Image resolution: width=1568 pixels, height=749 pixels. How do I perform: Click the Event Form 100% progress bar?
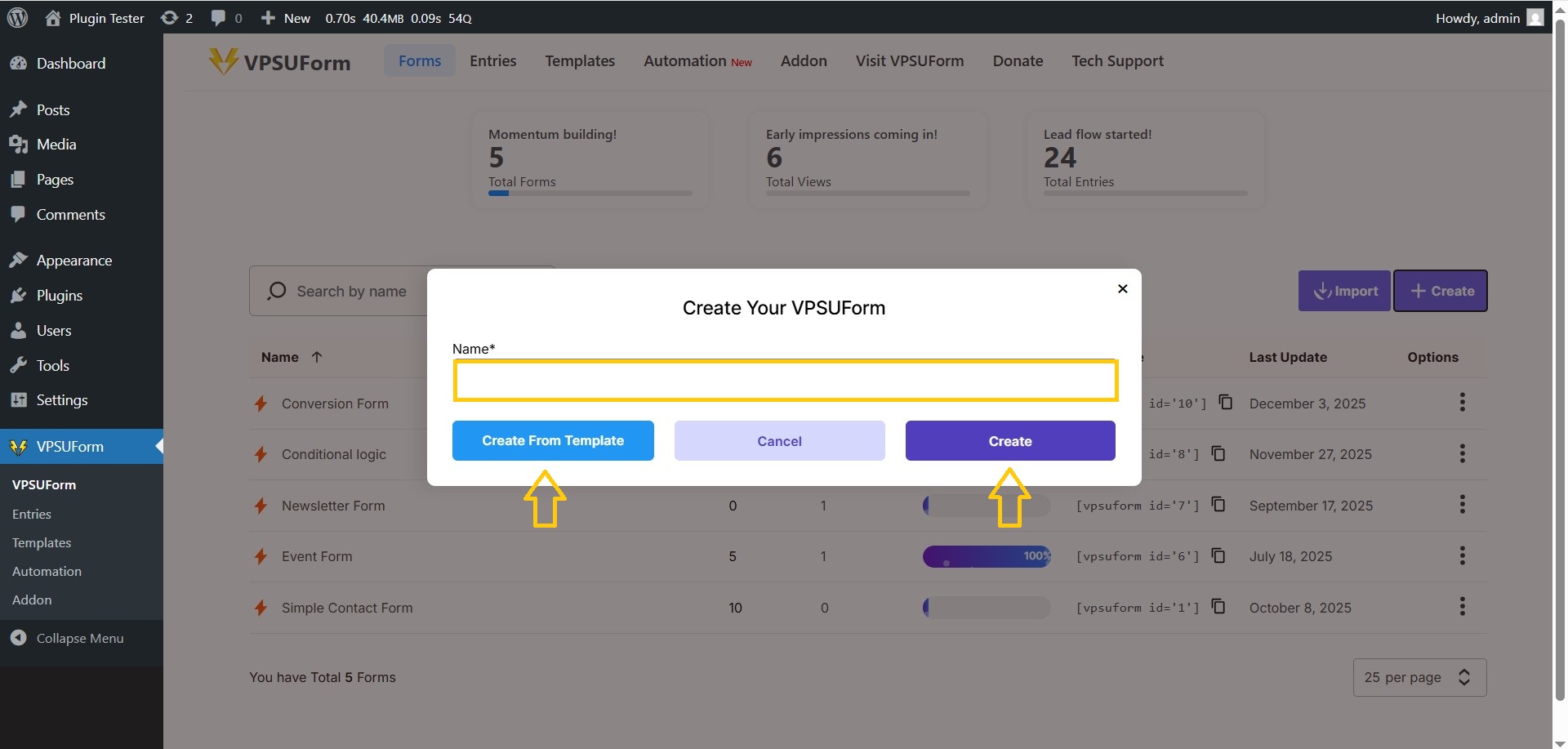pos(986,556)
